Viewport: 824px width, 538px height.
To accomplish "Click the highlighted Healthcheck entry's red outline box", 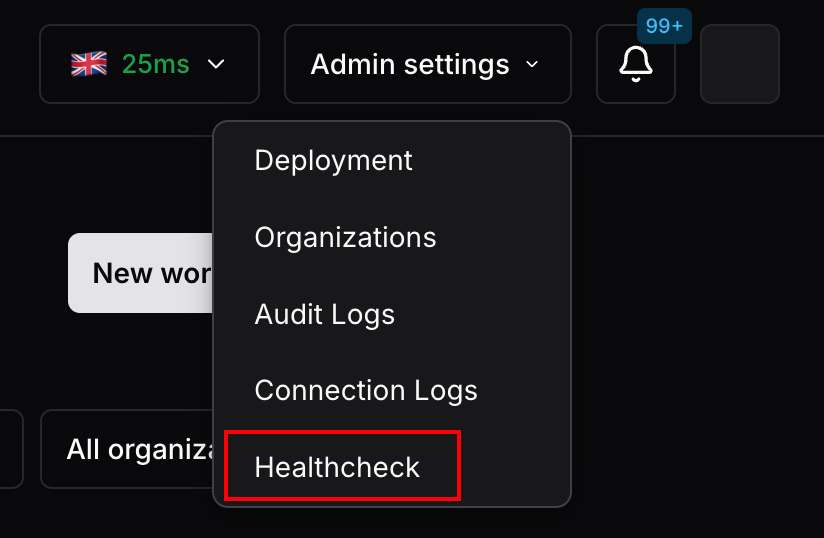I will pos(343,465).
